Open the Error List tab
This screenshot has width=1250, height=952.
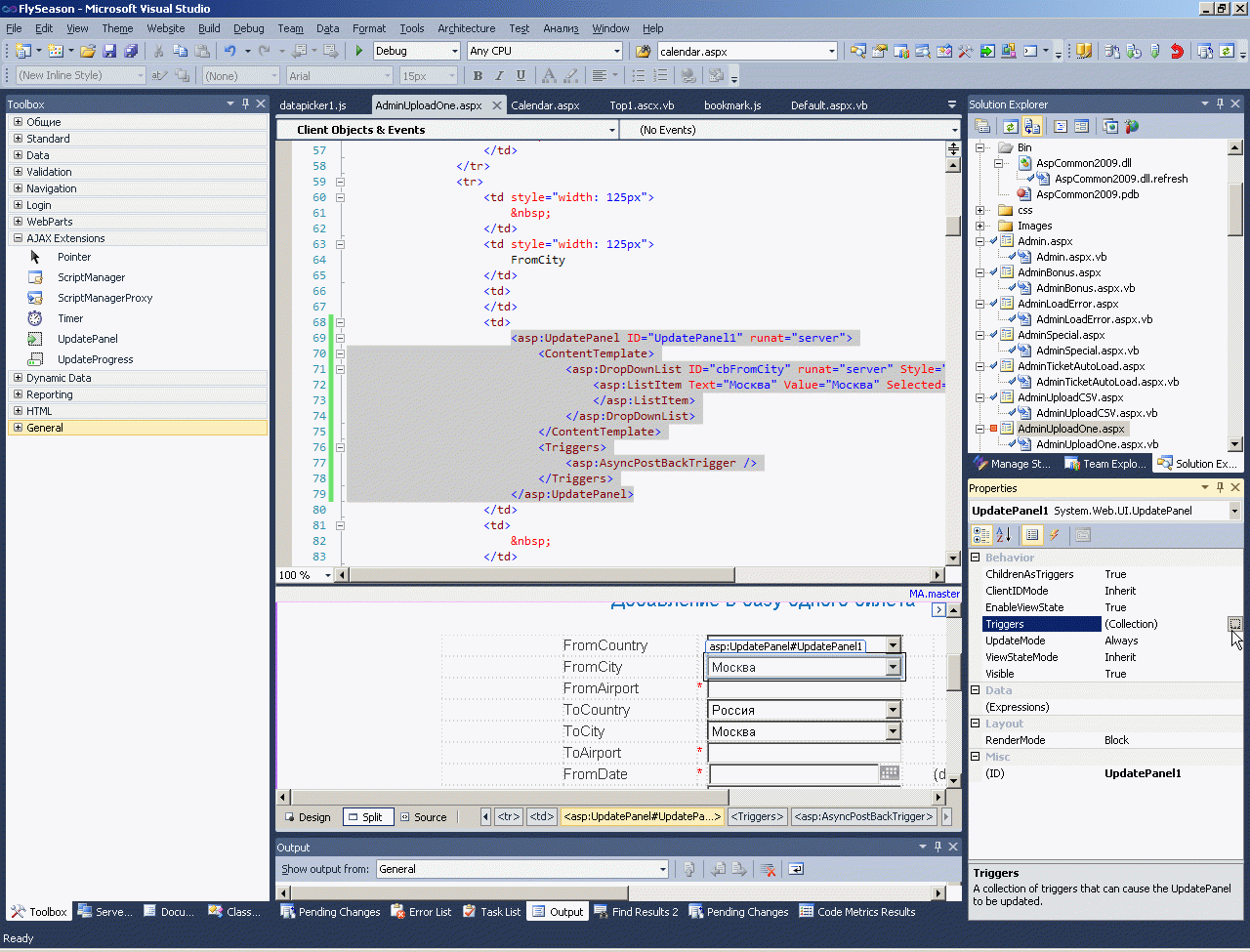pos(421,912)
